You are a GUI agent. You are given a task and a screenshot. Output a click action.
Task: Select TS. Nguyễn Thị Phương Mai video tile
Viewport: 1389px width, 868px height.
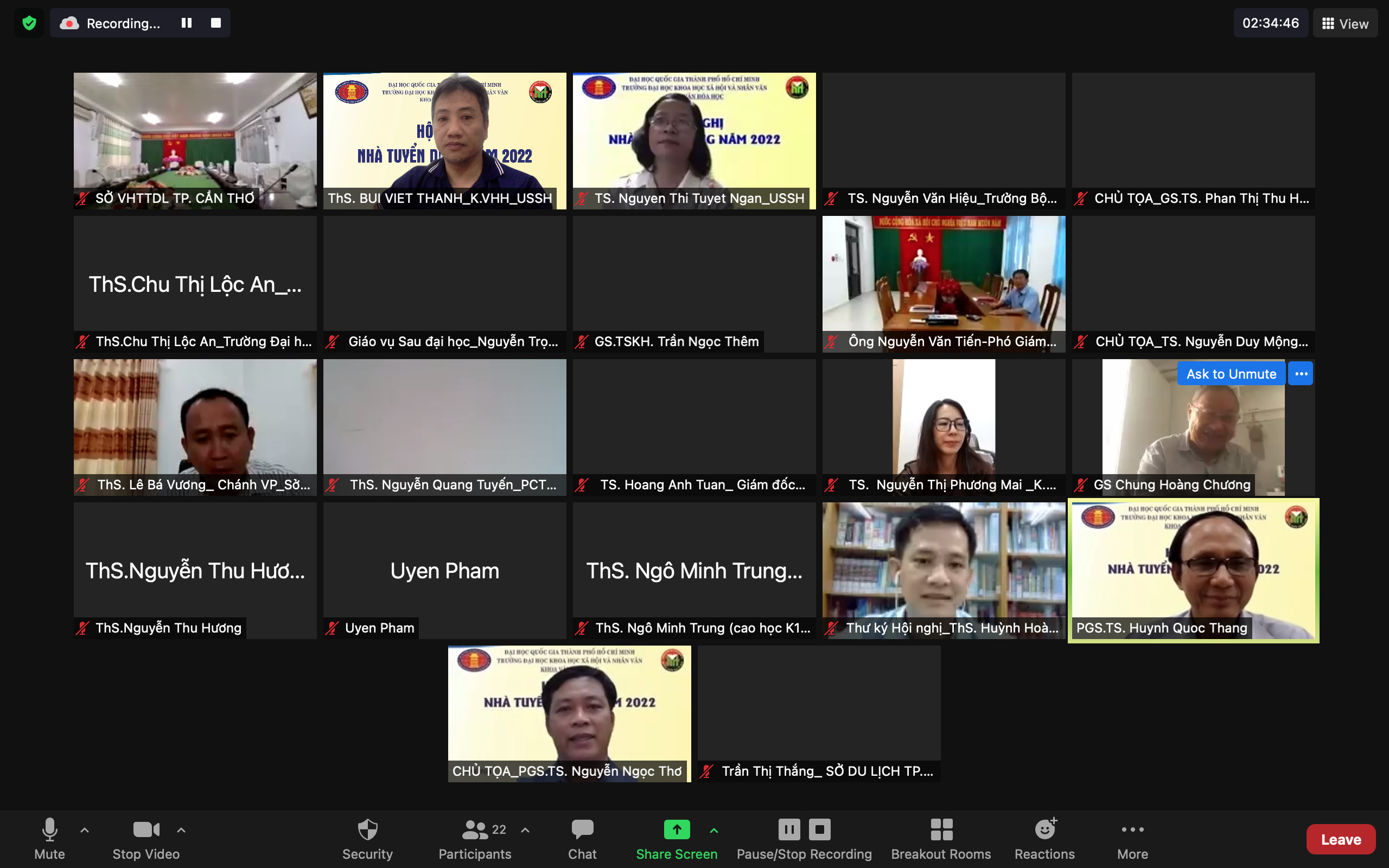pyautogui.click(x=944, y=427)
